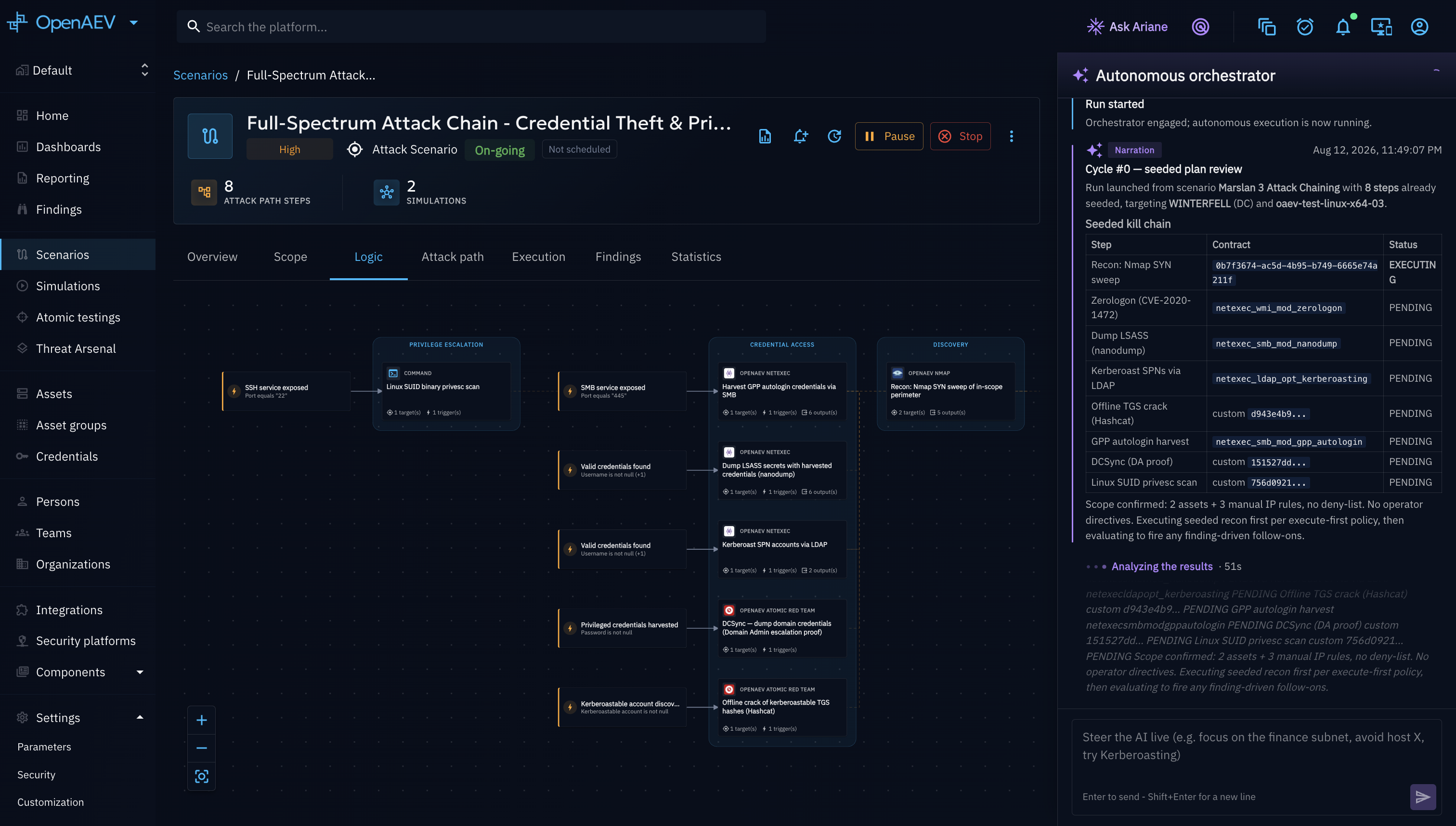Screen dimensions: 1456x826
Task: Switch to the Attack path tab
Action: [452, 257]
